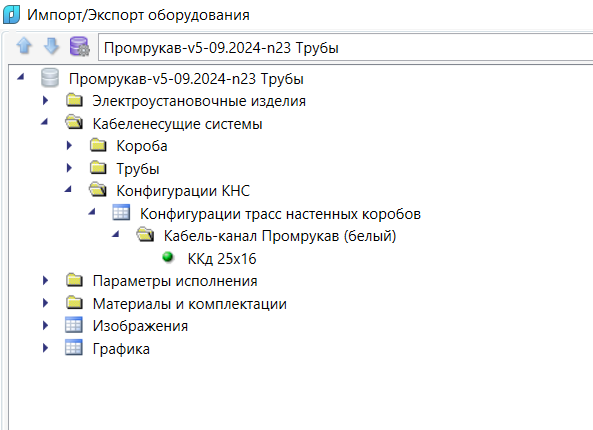The width and height of the screenshot is (593, 430).
Task: Click the table icon of Конфигурации трасс настенных коробов
Action: point(121,213)
